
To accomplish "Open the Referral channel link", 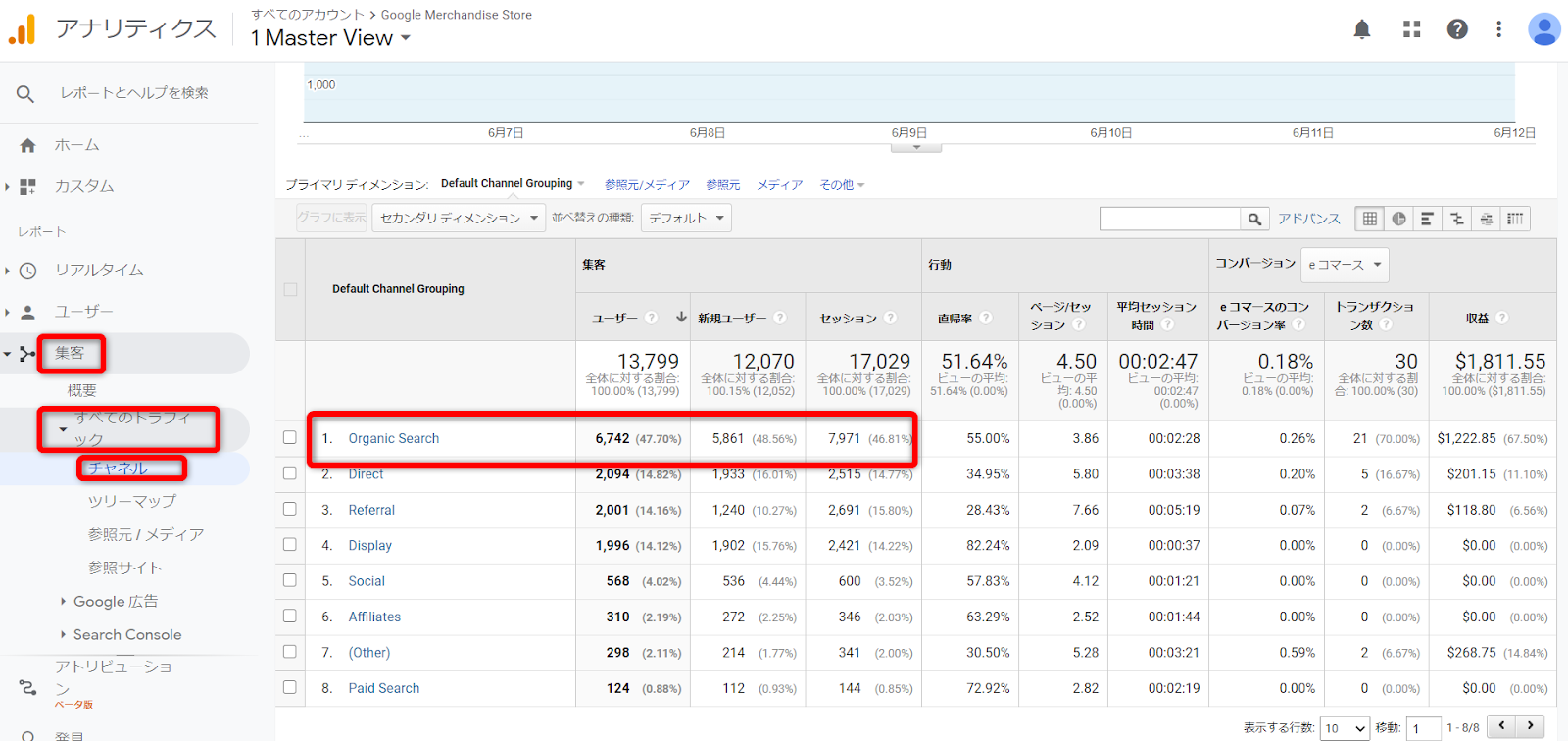I will click(371, 510).
